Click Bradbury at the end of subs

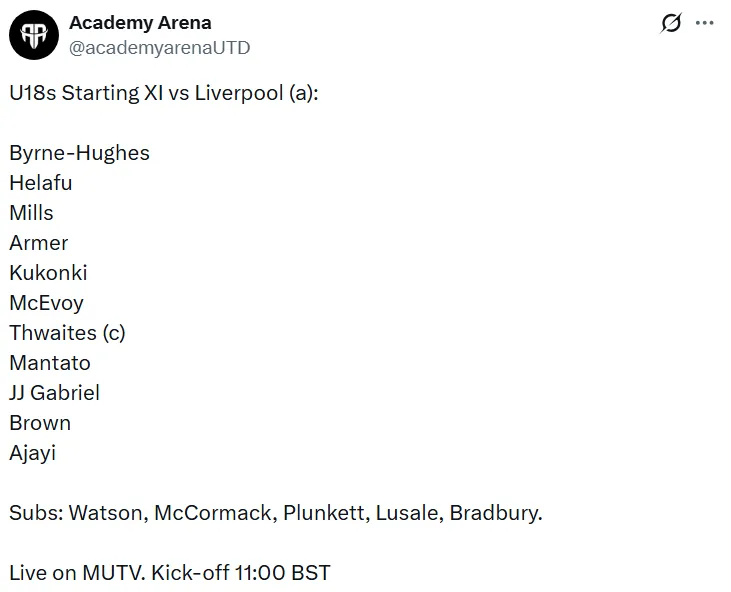click(495, 513)
